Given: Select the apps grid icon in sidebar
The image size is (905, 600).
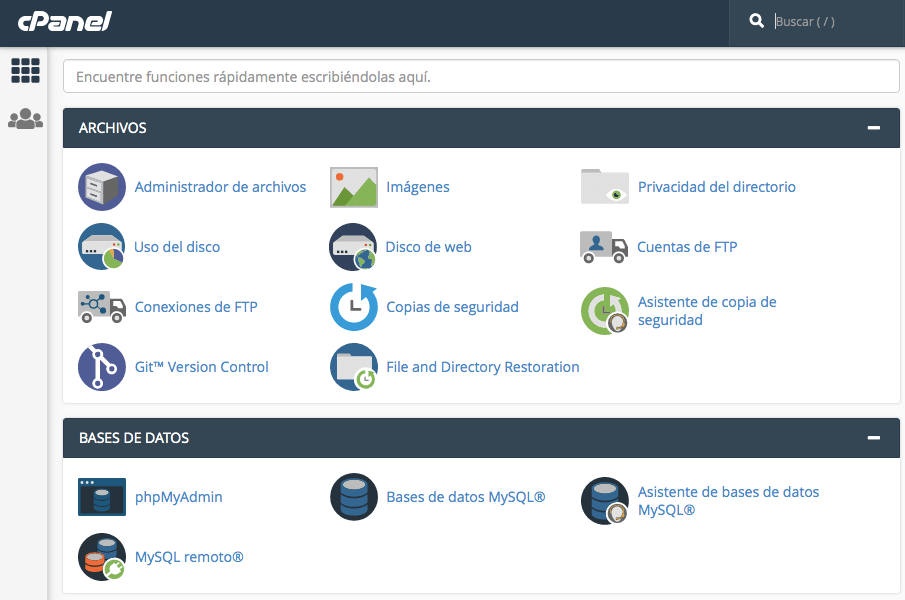Looking at the screenshot, I should (x=25, y=70).
